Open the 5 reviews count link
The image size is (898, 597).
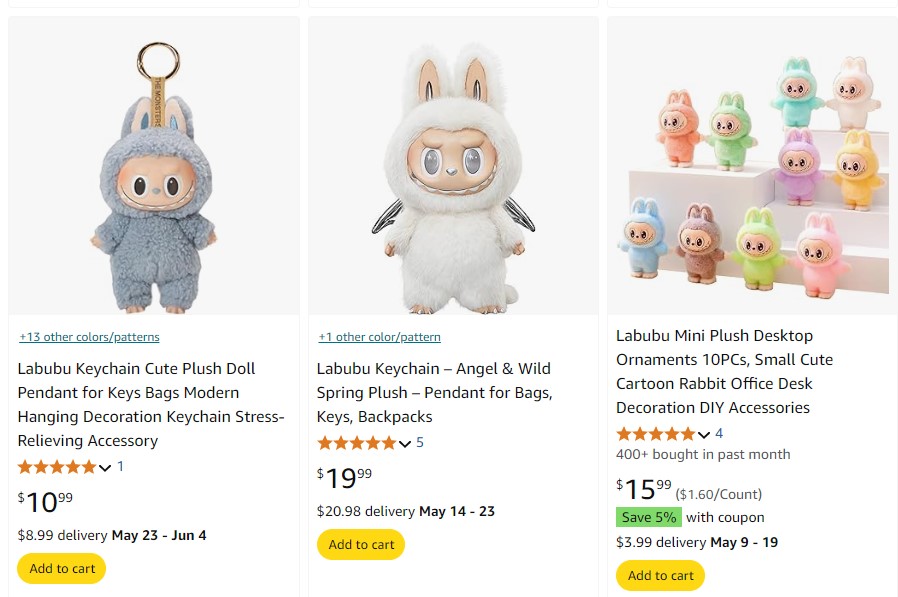[420, 442]
